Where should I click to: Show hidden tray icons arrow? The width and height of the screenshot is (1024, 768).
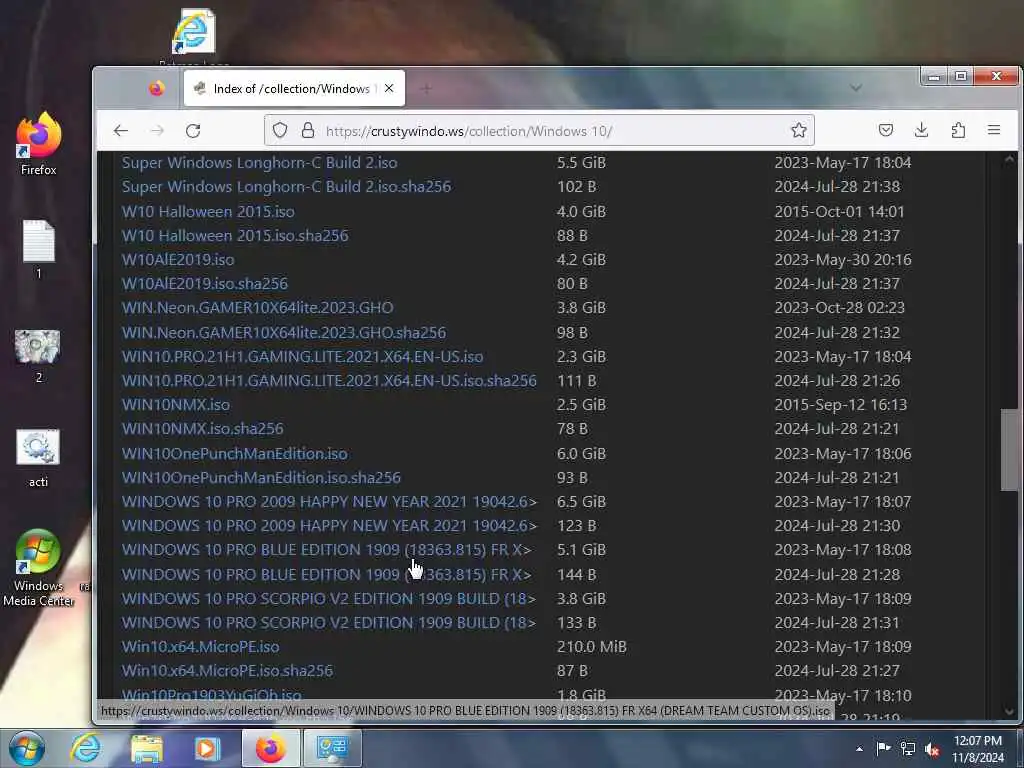coord(859,749)
